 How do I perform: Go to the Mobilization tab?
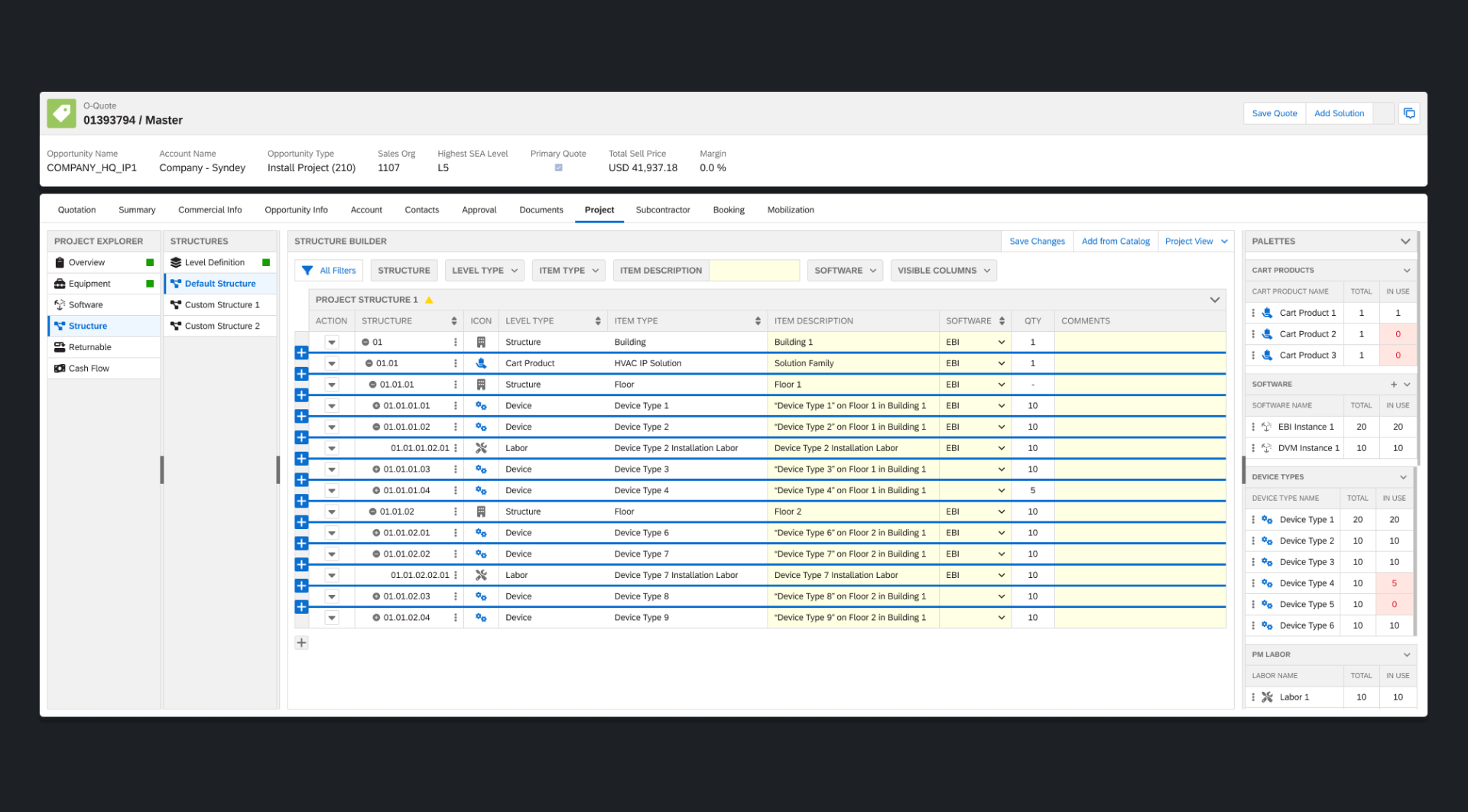pos(791,210)
